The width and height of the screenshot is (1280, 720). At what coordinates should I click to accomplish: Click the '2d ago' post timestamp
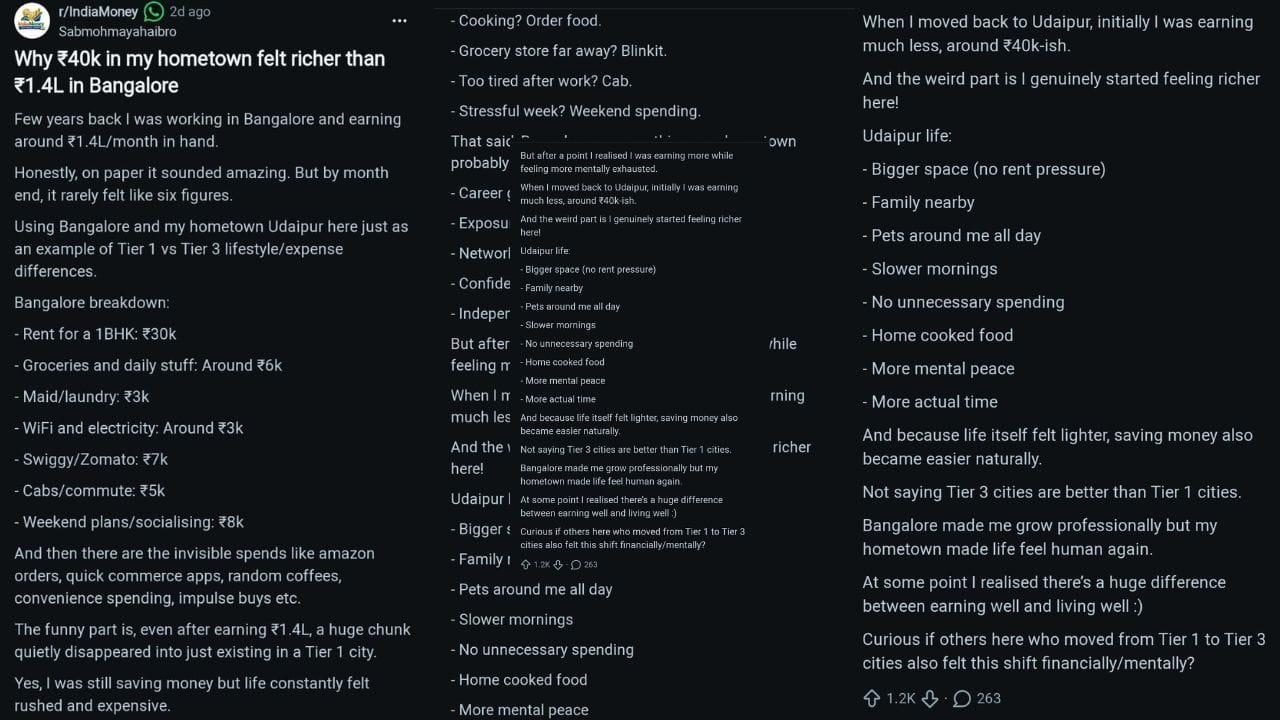click(190, 12)
